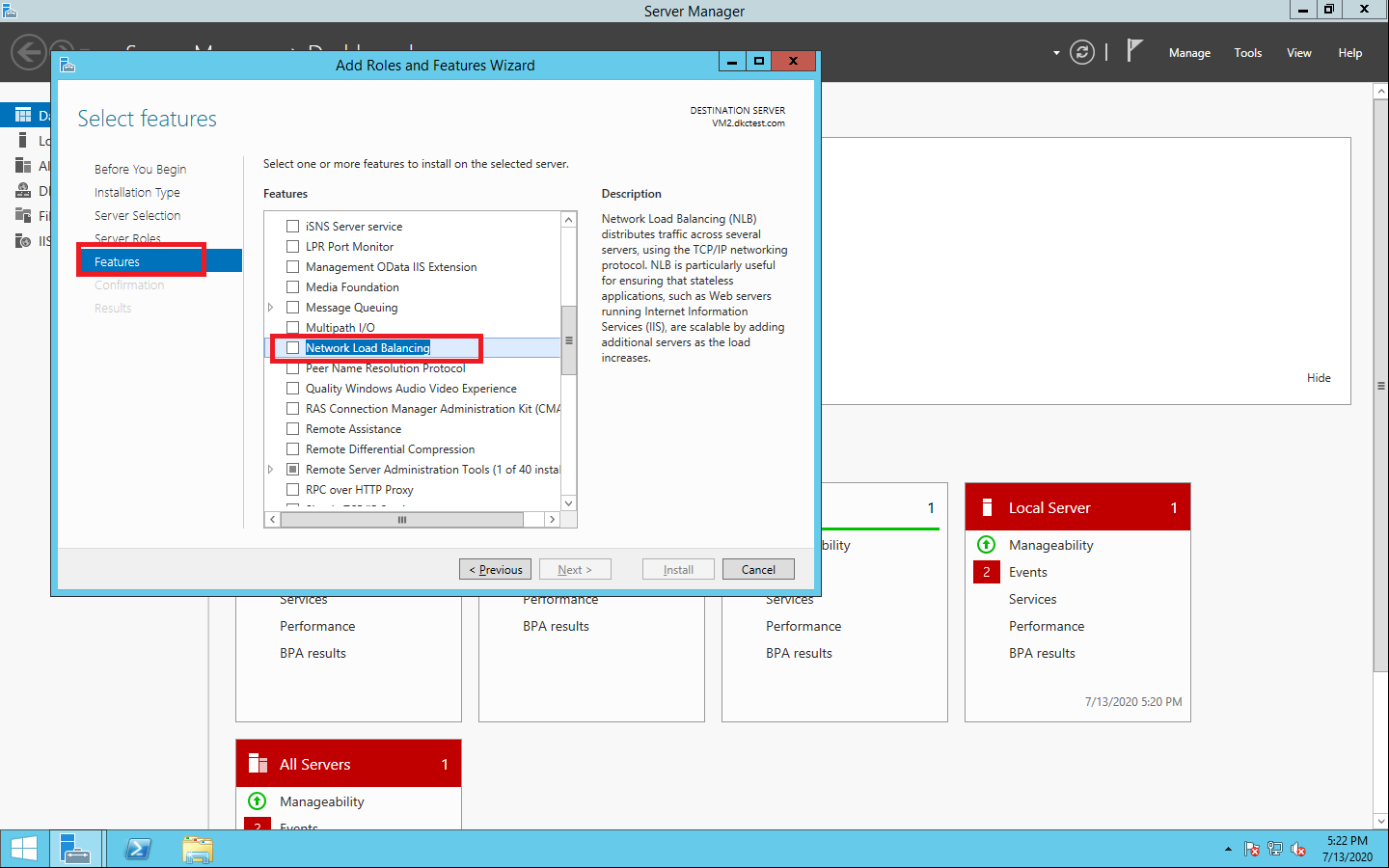The image size is (1389, 868).
Task: Refresh the Server Manager dashboard
Action: (1082, 52)
